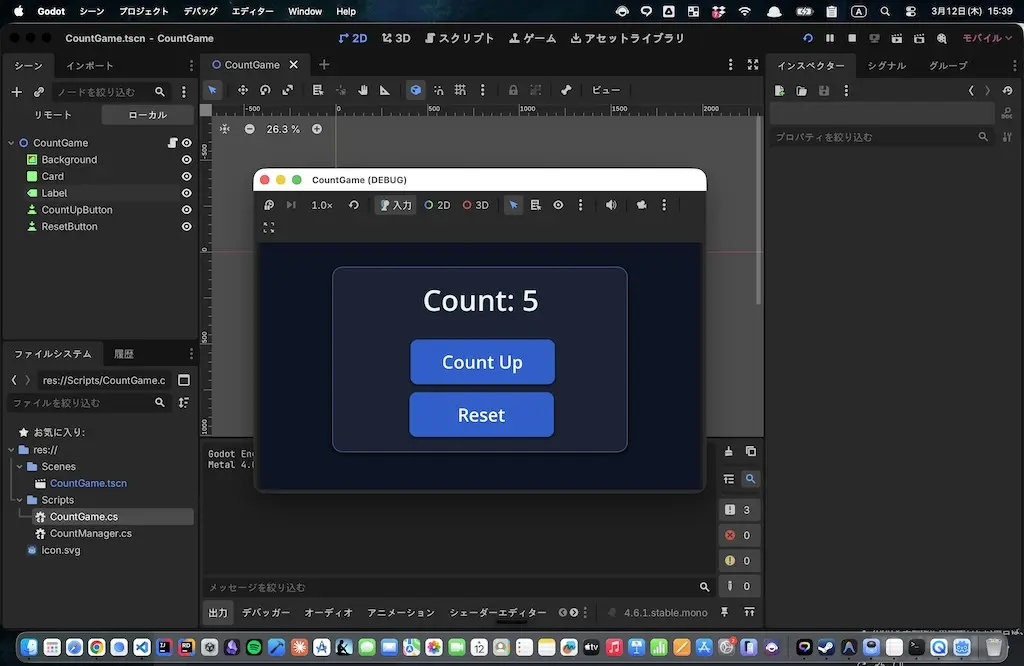
Task: Switch to the シグナル tab
Action: pos(886,66)
